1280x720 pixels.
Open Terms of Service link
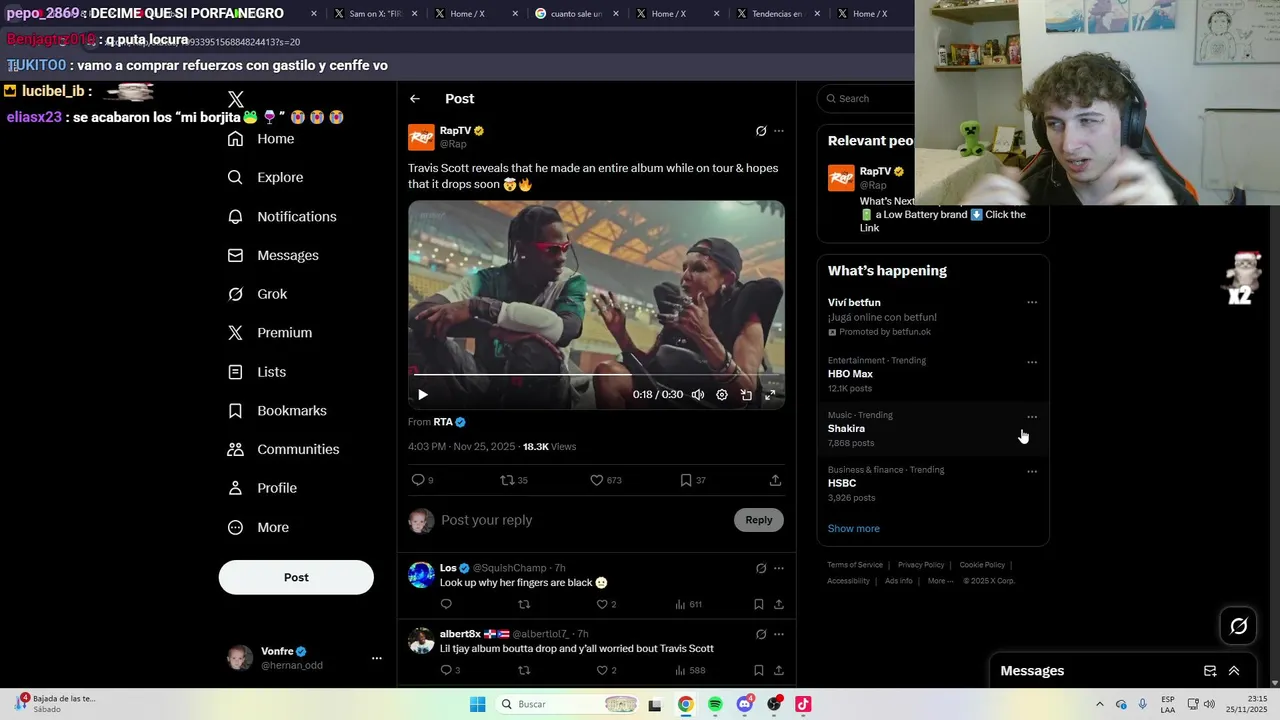pyautogui.click(x=855, y=565)
